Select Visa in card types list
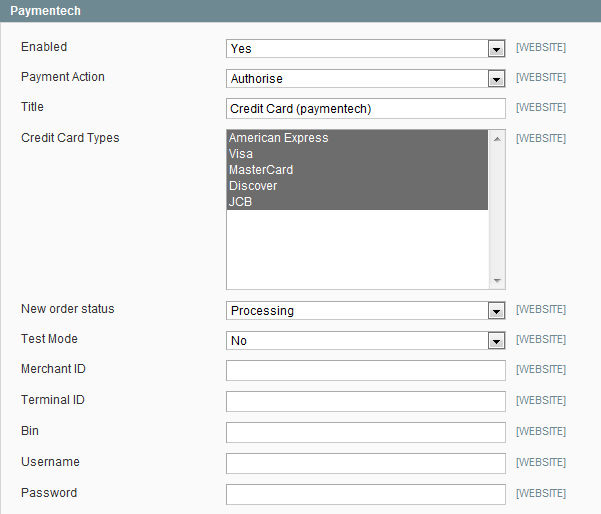Screen dimensions: 601x514 (x=357, y=154)
